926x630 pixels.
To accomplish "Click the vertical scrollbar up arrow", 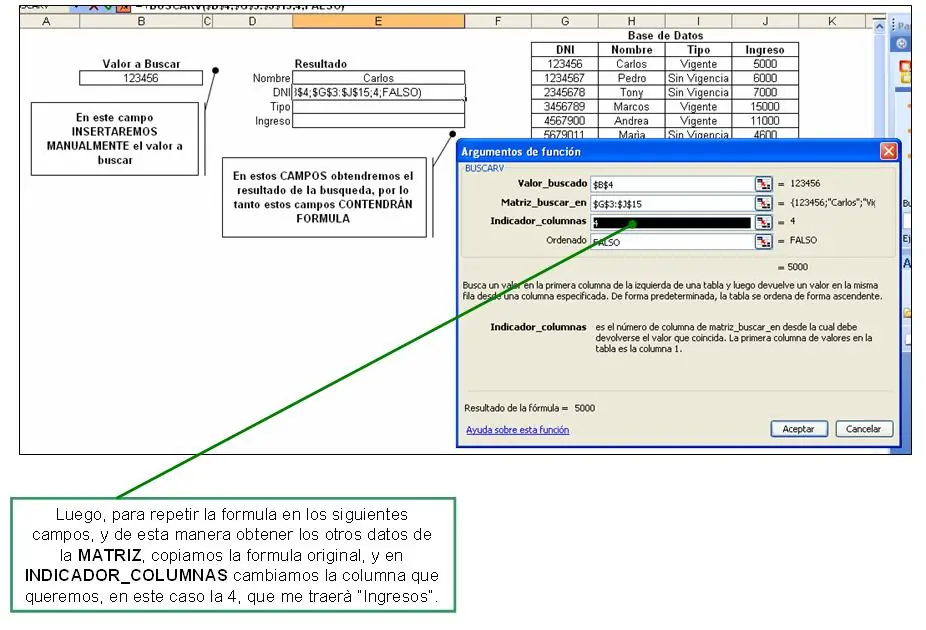I will pyautogui.click(x=879, y=27).
